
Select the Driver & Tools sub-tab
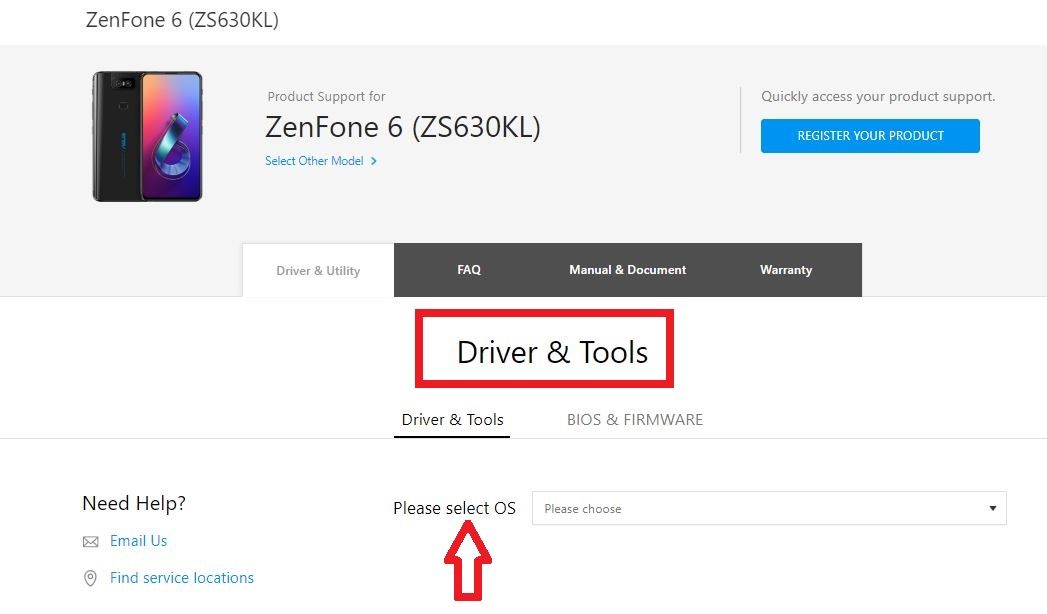(452, 420)
